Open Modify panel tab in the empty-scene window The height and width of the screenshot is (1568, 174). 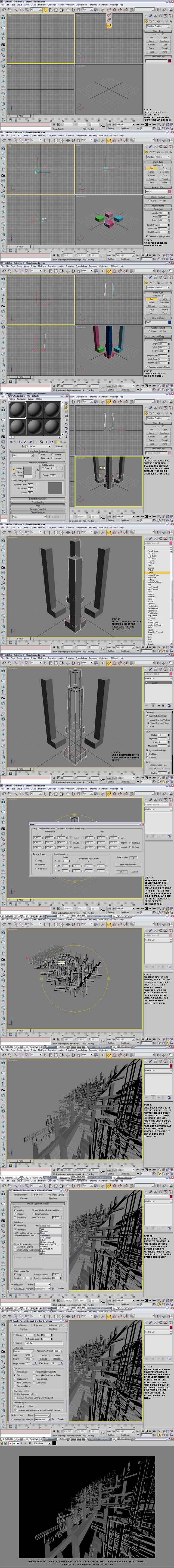click(151, 16)
